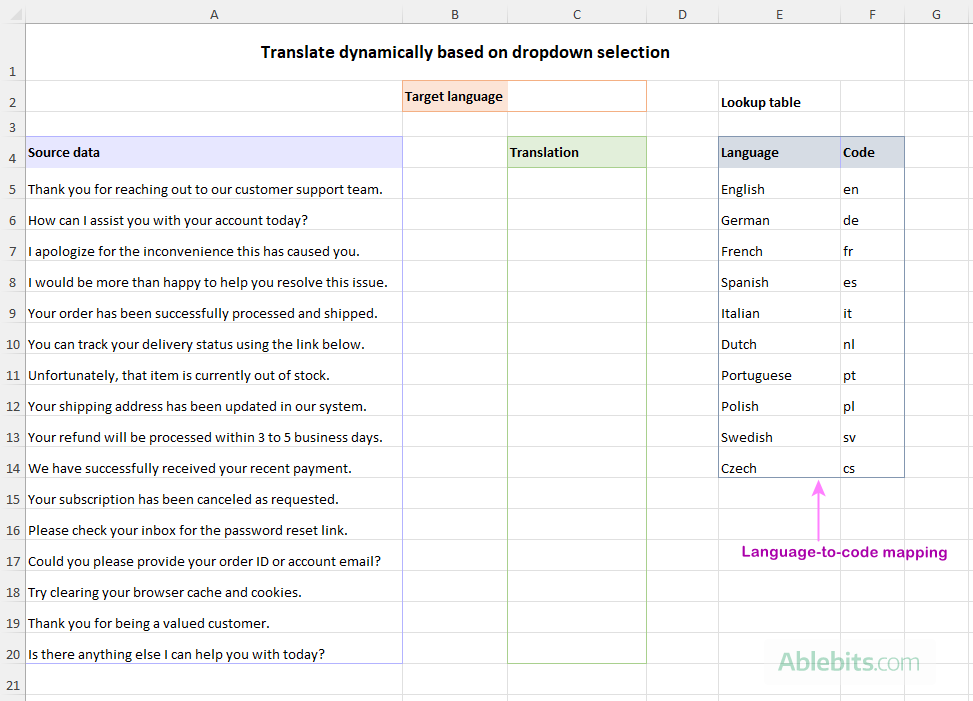Click 'Is there anything else' cell
This screenshot has width=973, height=701.
pyautogui.click(x=214, y=649)
